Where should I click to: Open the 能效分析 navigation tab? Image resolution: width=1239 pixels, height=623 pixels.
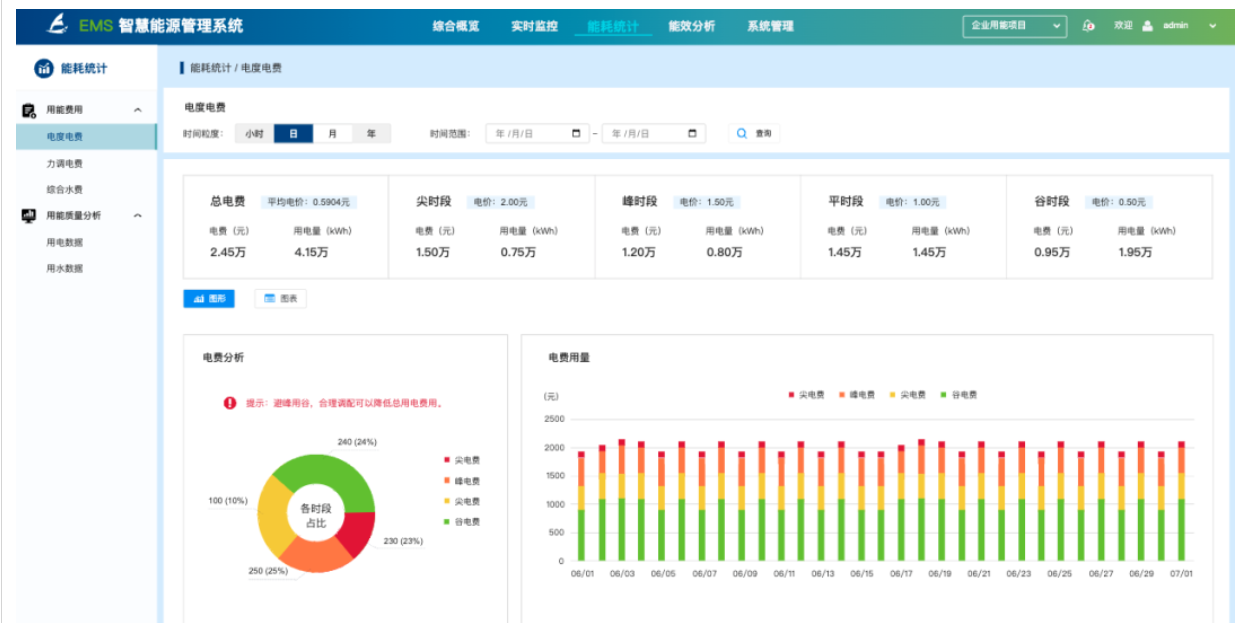[691, 26]
